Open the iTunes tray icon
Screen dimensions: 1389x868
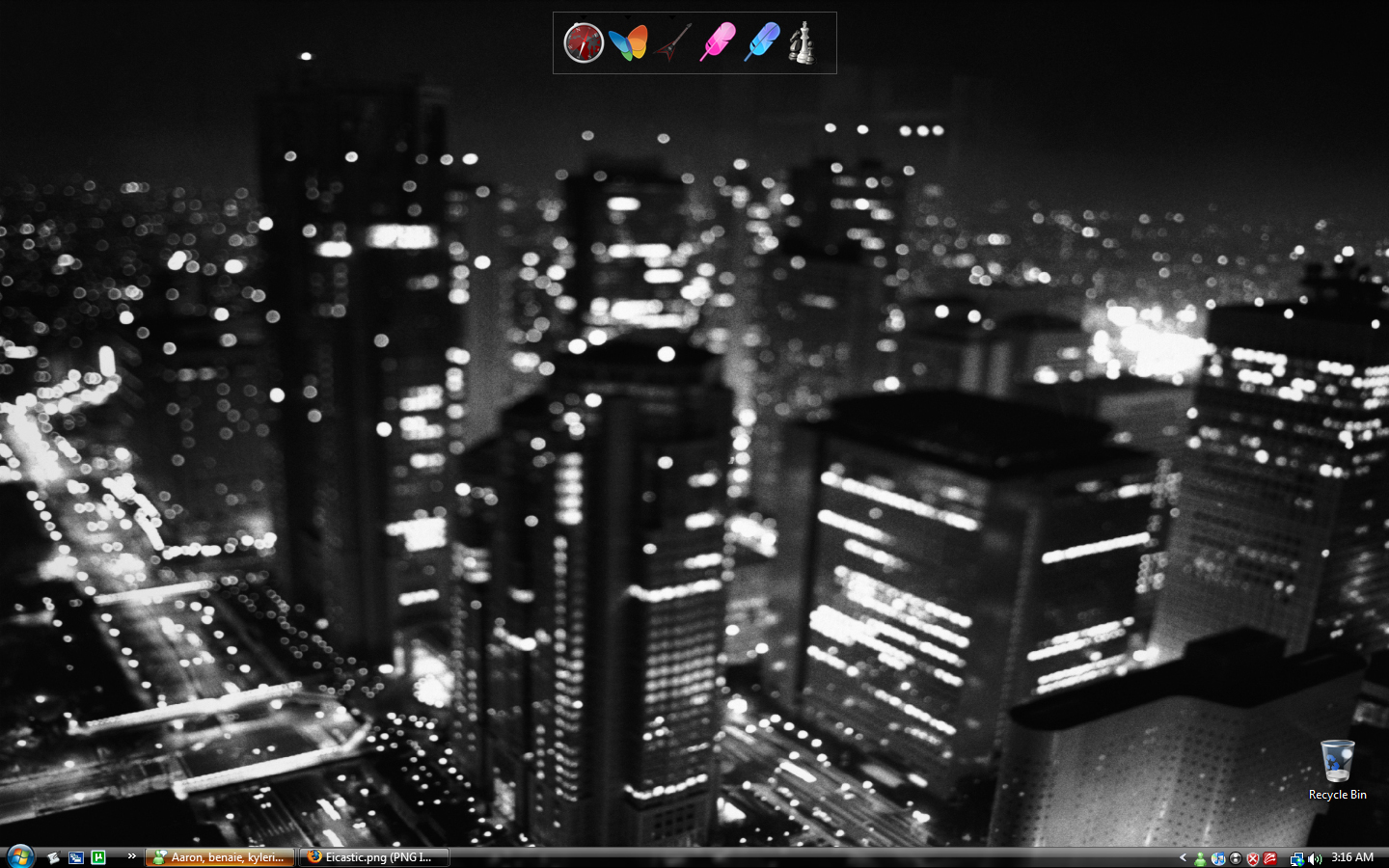click(x=1218, y=858)
